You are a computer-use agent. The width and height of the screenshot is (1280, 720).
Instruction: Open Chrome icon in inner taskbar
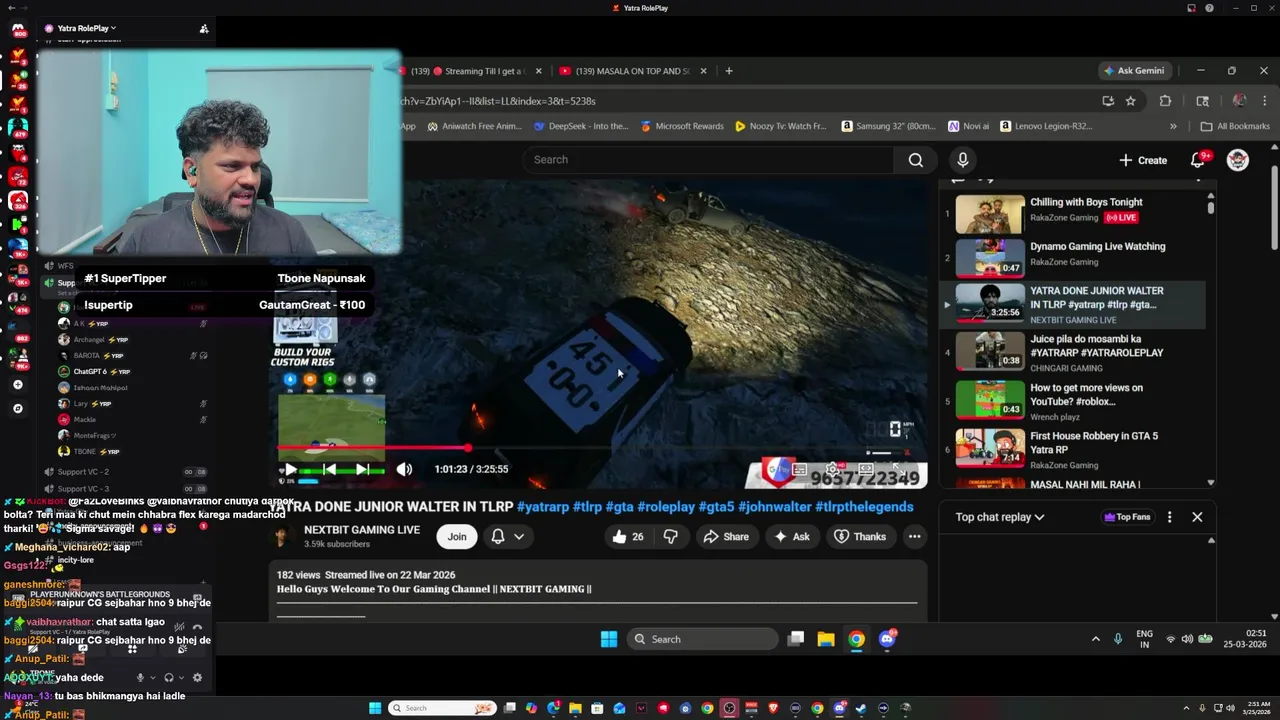point(857,639)
